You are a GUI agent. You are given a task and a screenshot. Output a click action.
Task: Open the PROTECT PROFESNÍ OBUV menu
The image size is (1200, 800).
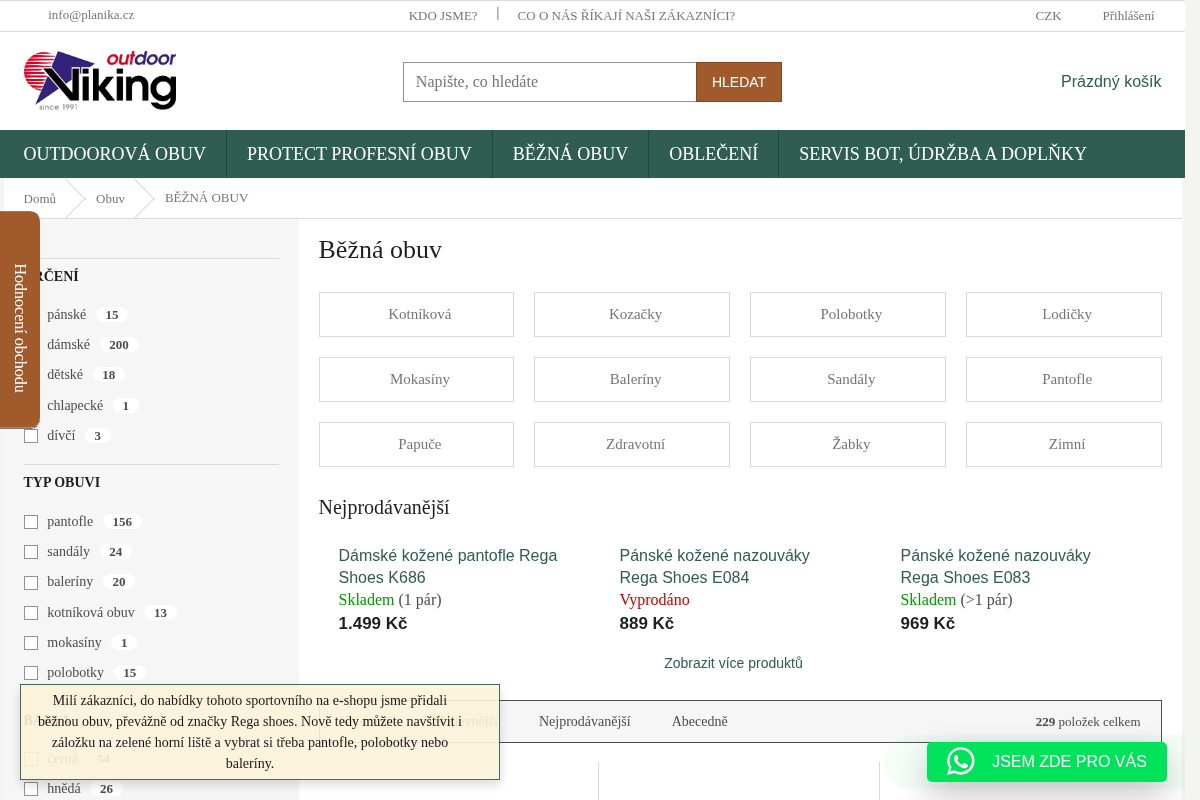359,154
